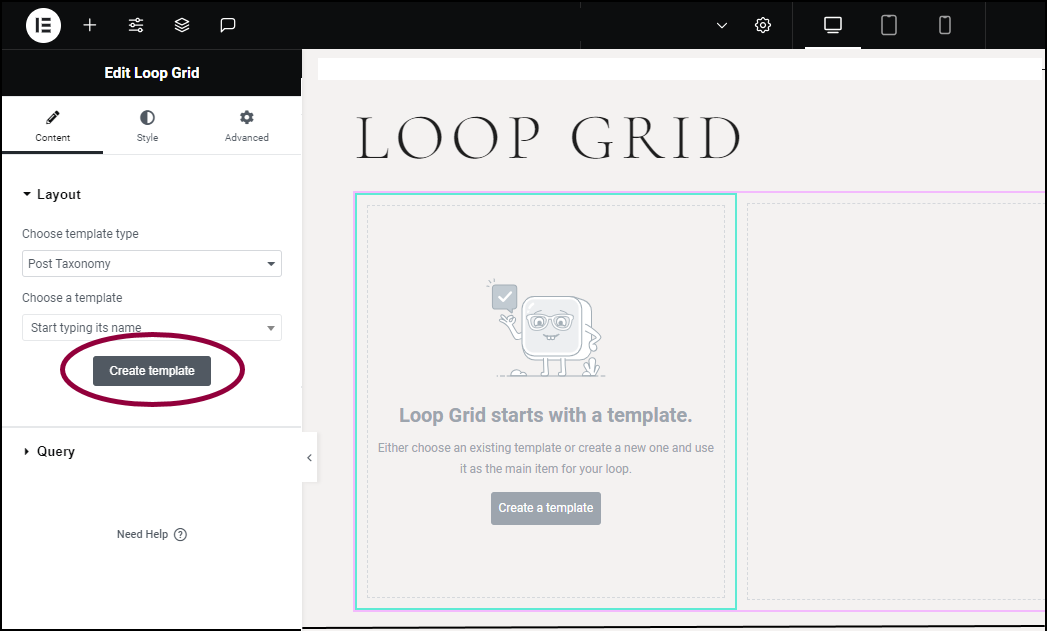Open the Post Taxonomy template type dropdown
The image size is (1047, 631).
point(152,264)
